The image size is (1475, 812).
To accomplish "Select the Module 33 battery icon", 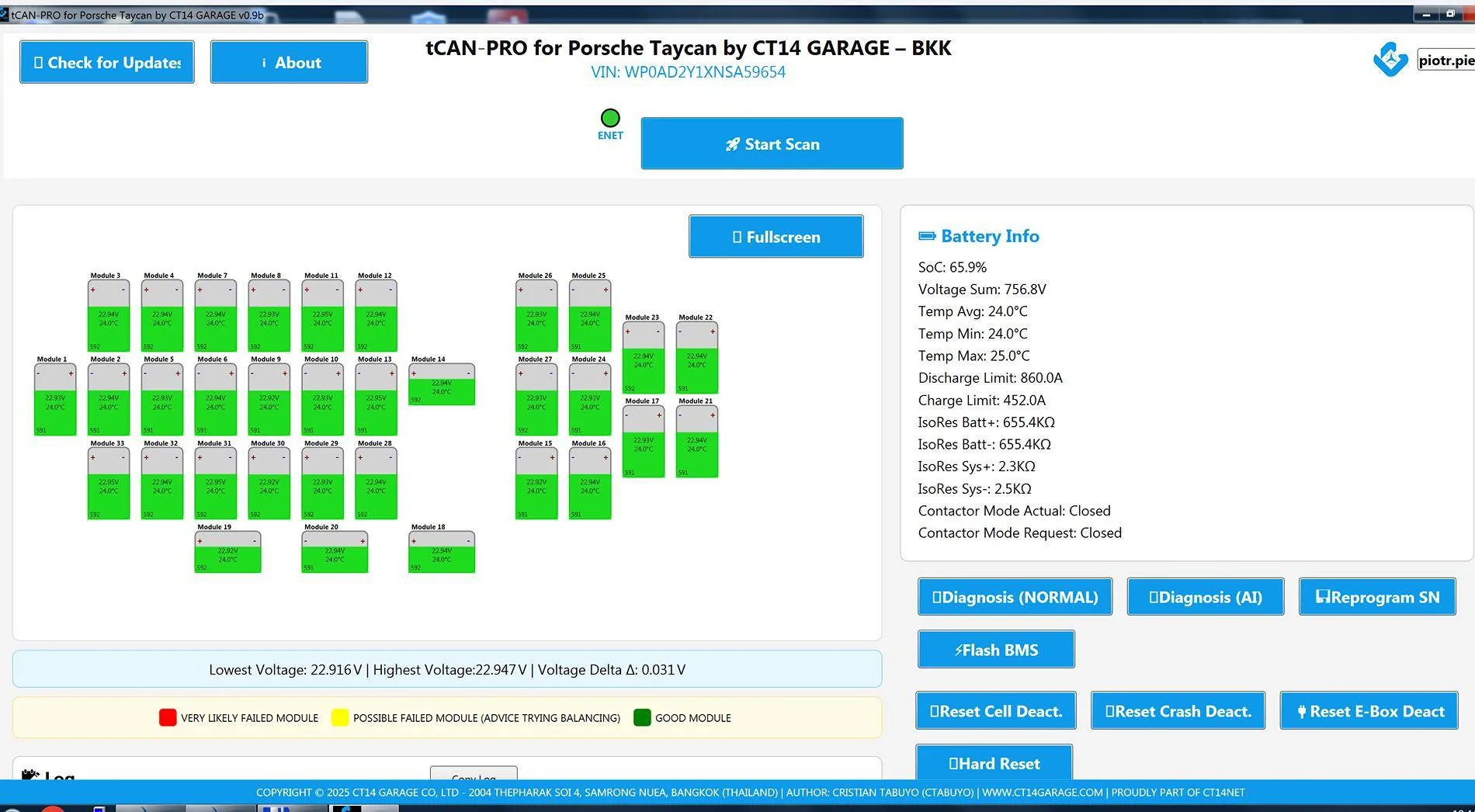I will 109,484.
